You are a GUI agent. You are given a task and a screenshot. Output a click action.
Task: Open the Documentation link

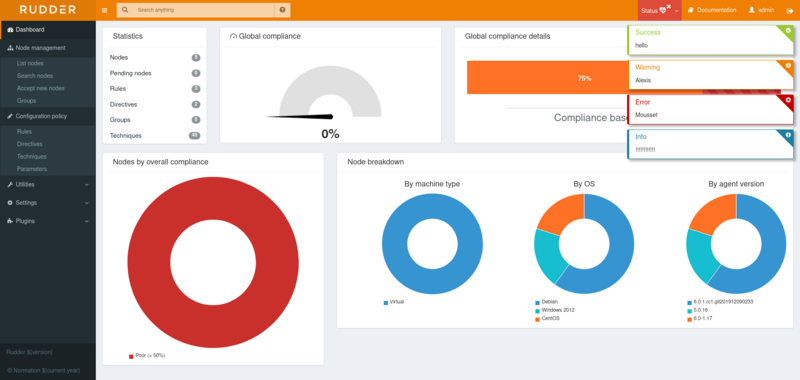712,10
